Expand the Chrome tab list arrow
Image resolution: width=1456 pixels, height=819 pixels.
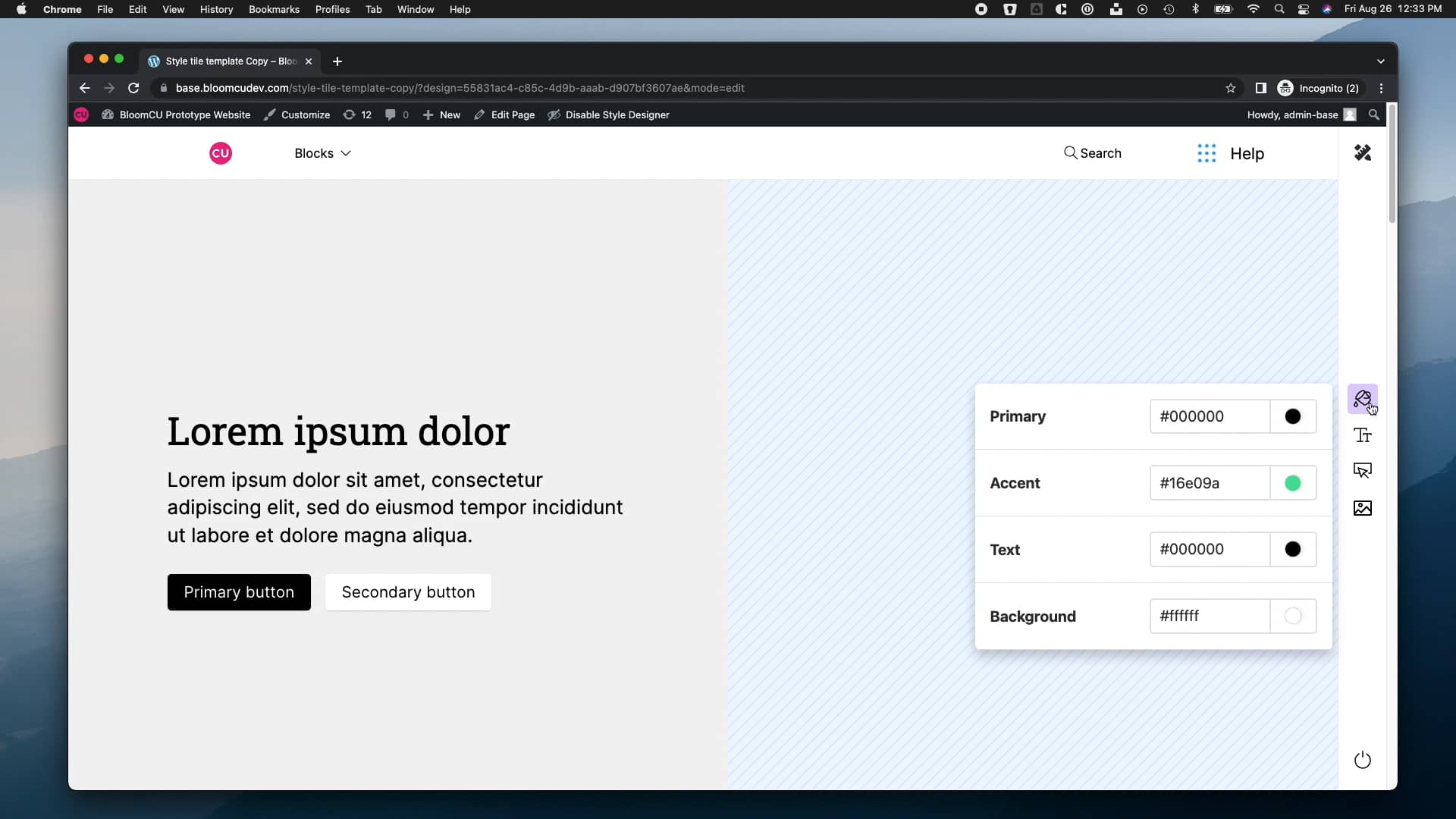tap(1380, 61)
